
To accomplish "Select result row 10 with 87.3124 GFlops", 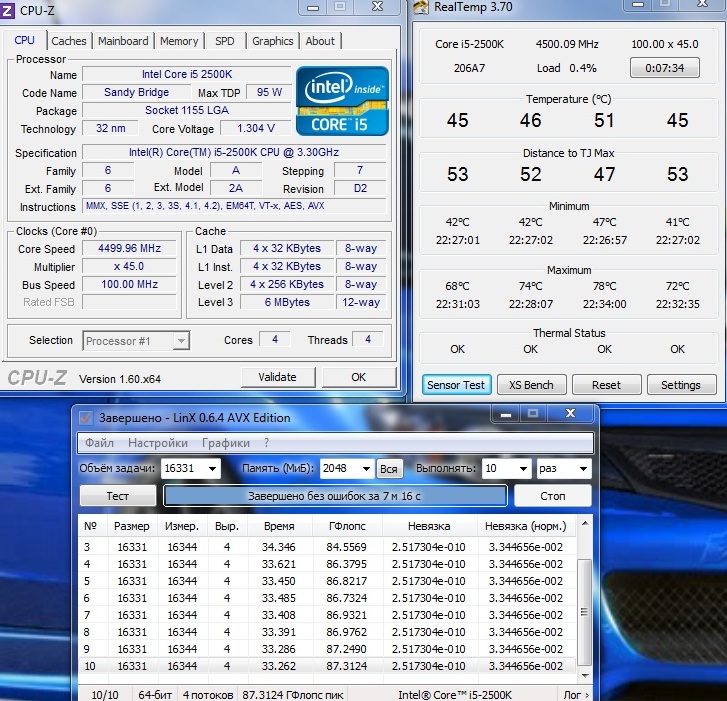I will [327, 666].
